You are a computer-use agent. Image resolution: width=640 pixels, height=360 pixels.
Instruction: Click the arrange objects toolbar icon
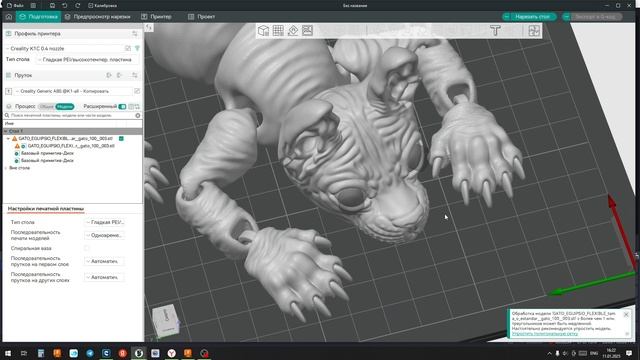pyautogui.click(x=307, y=31)
